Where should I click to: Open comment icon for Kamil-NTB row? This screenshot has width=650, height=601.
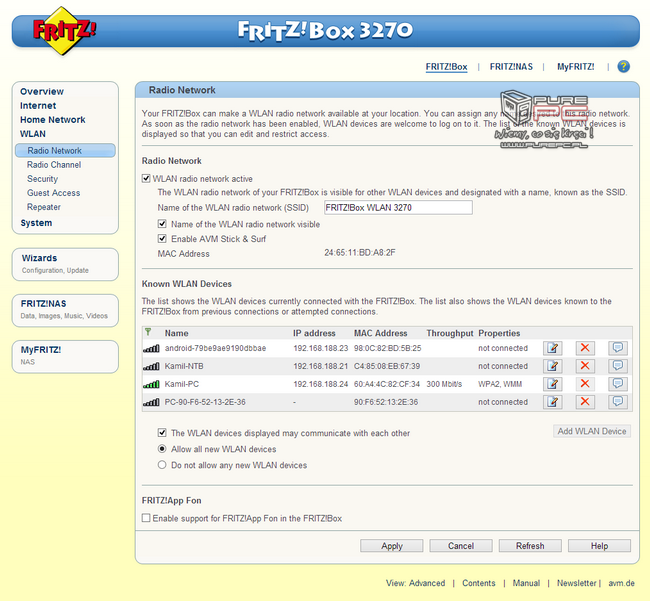(618, 366)
